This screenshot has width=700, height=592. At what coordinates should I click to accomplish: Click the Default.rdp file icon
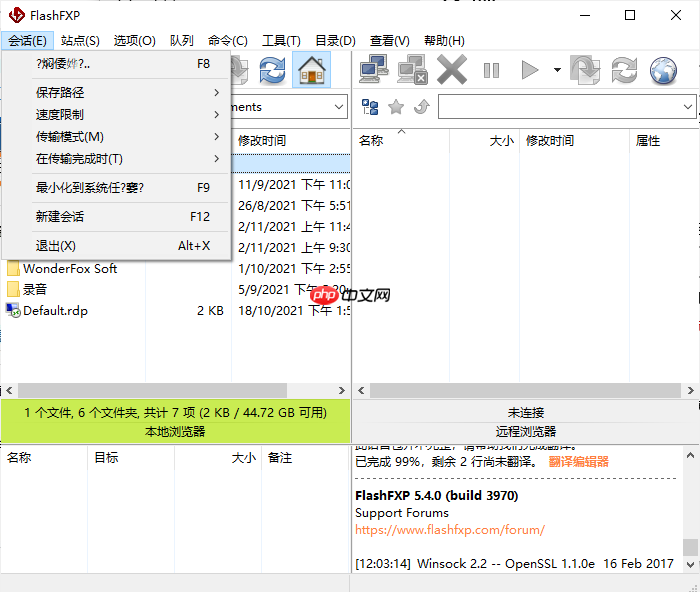coord(13,310)
